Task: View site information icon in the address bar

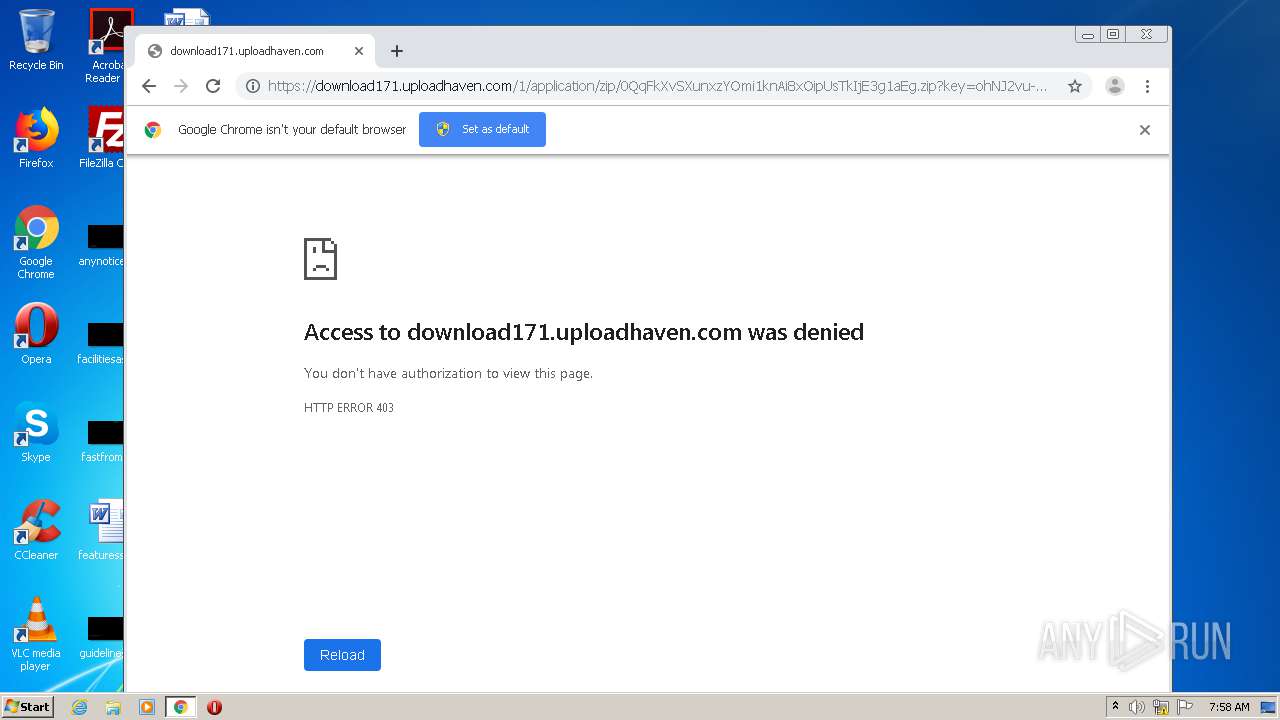Action: (253, 86)
